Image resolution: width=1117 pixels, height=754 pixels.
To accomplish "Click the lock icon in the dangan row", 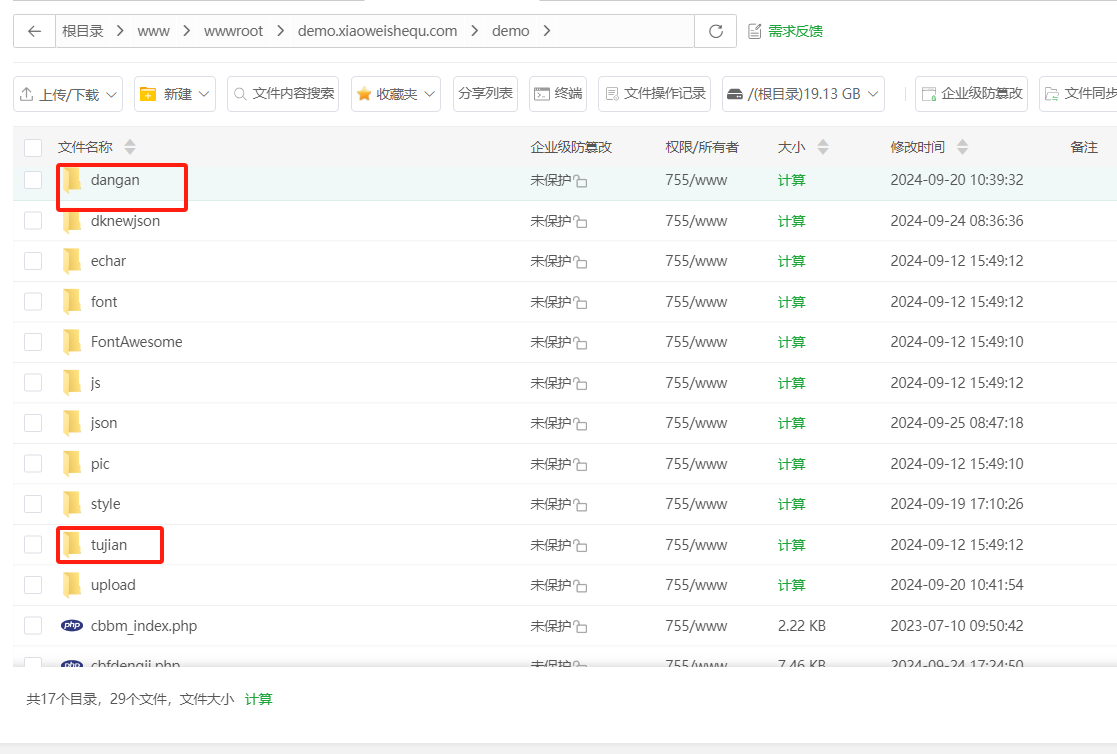I will (581, 181).
